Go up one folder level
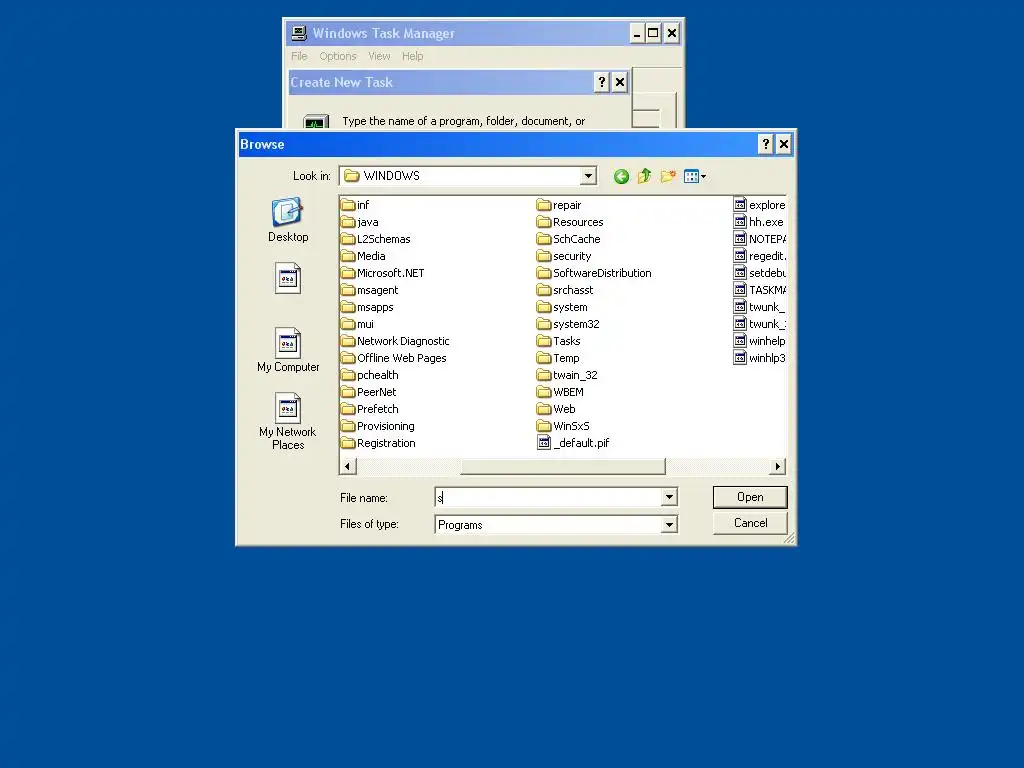 [645, 176]
